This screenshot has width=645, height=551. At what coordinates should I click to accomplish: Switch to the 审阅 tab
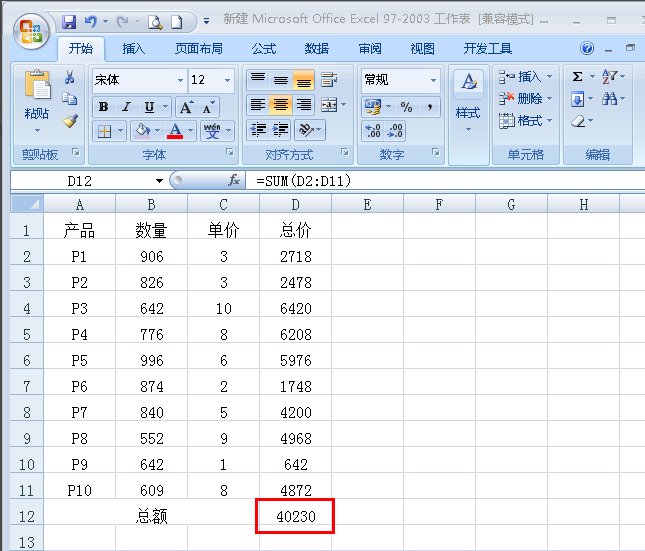370,49
